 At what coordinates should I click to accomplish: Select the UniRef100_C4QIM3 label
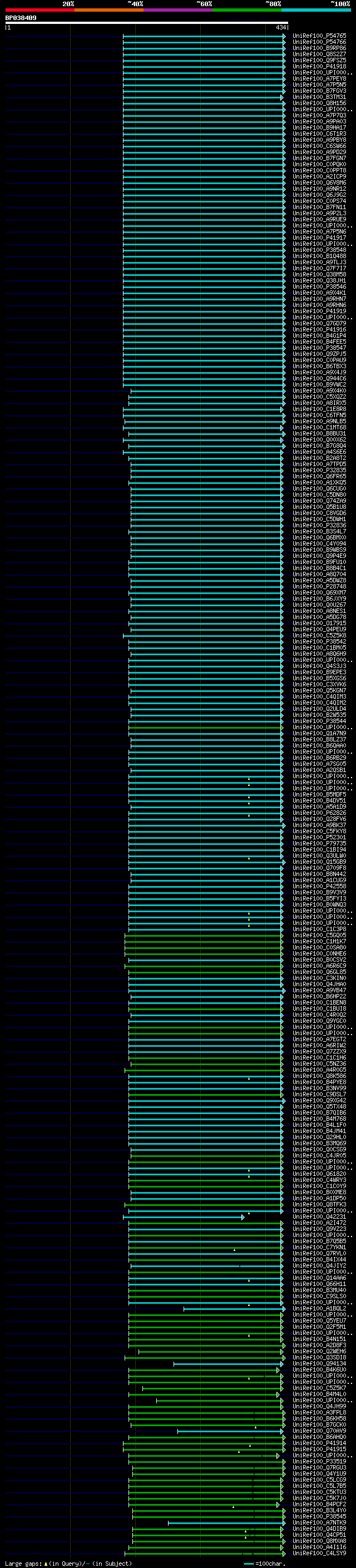coord(319,697)
